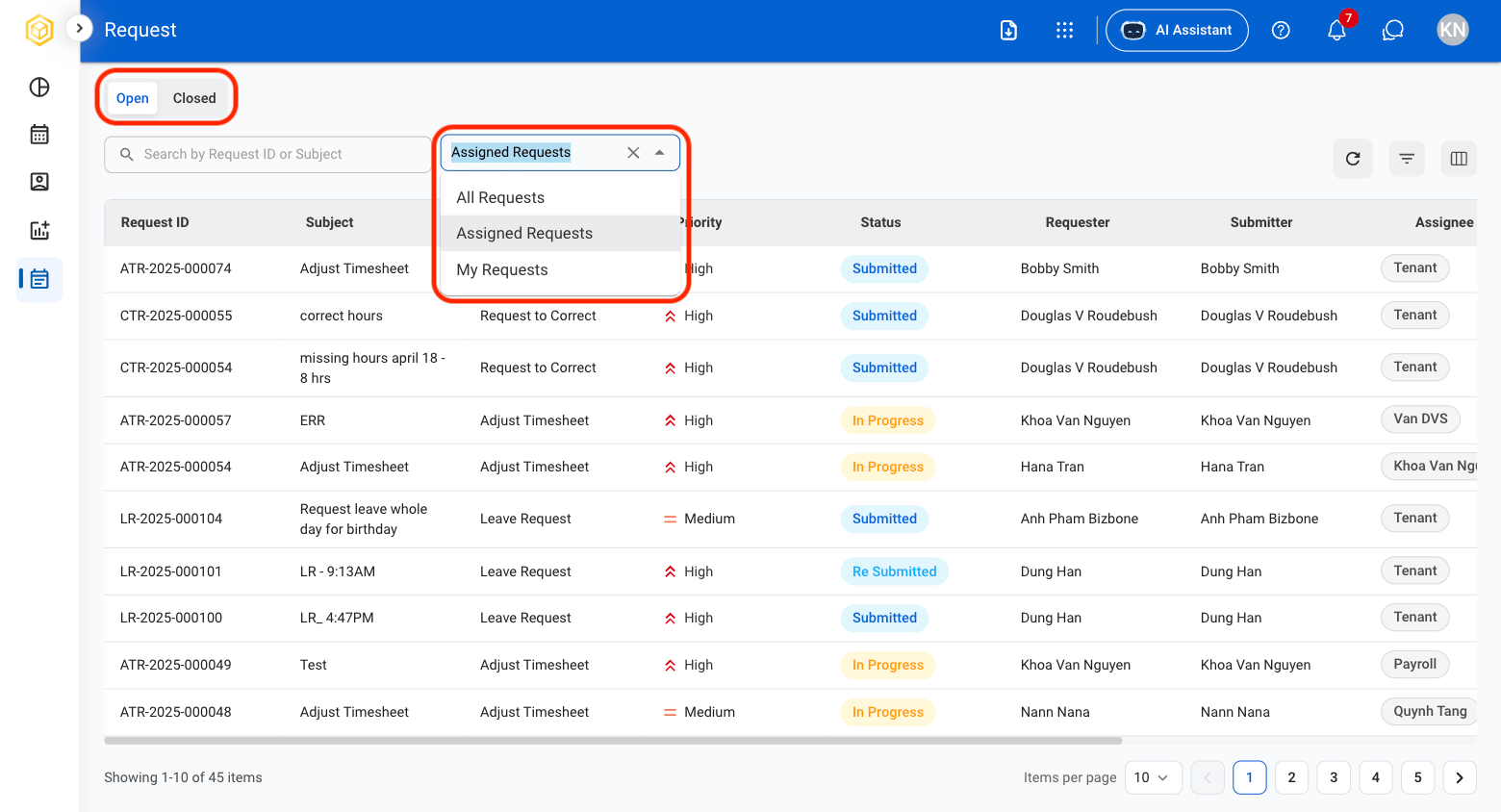This screenshot has width=1501, height=812.
Task: Open the apps grid launcher
Action: [x=1064, y=31]
